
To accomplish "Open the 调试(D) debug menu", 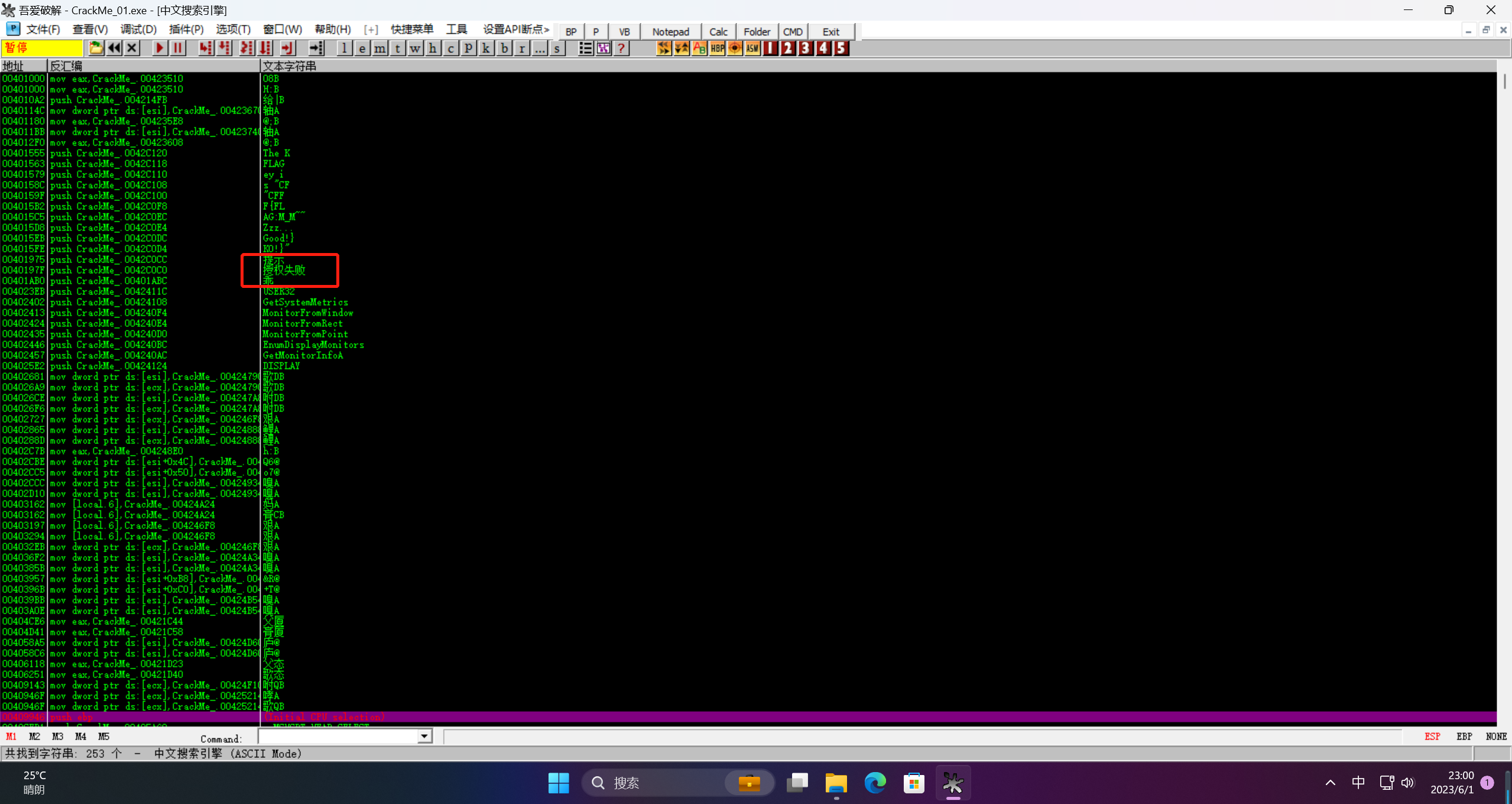I will [x=138, y=30].
